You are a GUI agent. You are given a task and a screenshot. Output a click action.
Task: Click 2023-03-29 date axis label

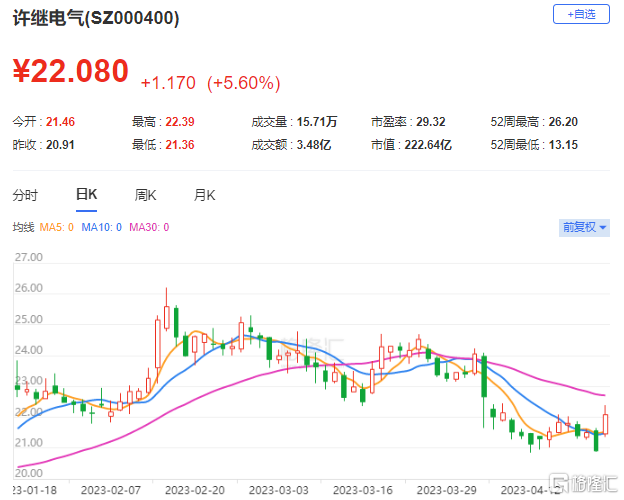pos(447,490)
